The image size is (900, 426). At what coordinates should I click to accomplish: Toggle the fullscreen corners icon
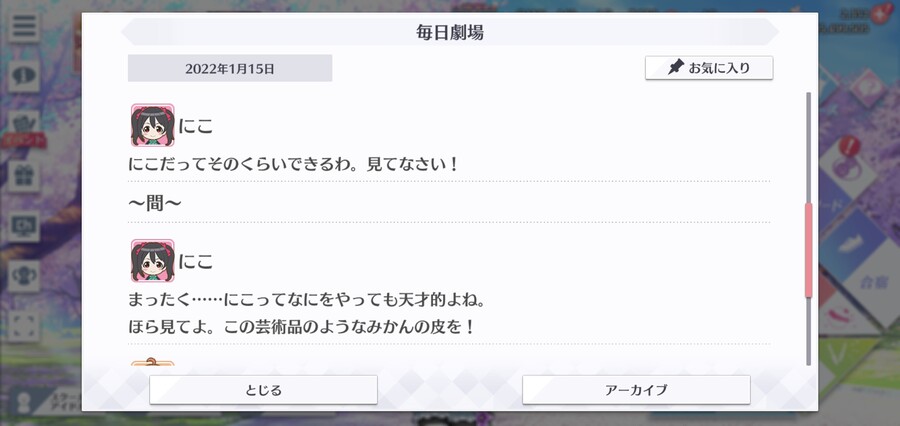24,326
